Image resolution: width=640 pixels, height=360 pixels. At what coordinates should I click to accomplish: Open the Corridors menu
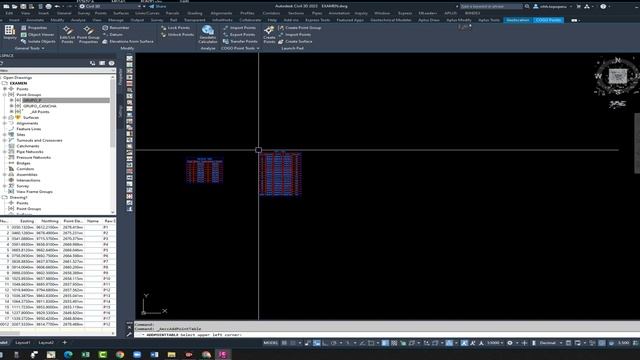coord(271,13)
